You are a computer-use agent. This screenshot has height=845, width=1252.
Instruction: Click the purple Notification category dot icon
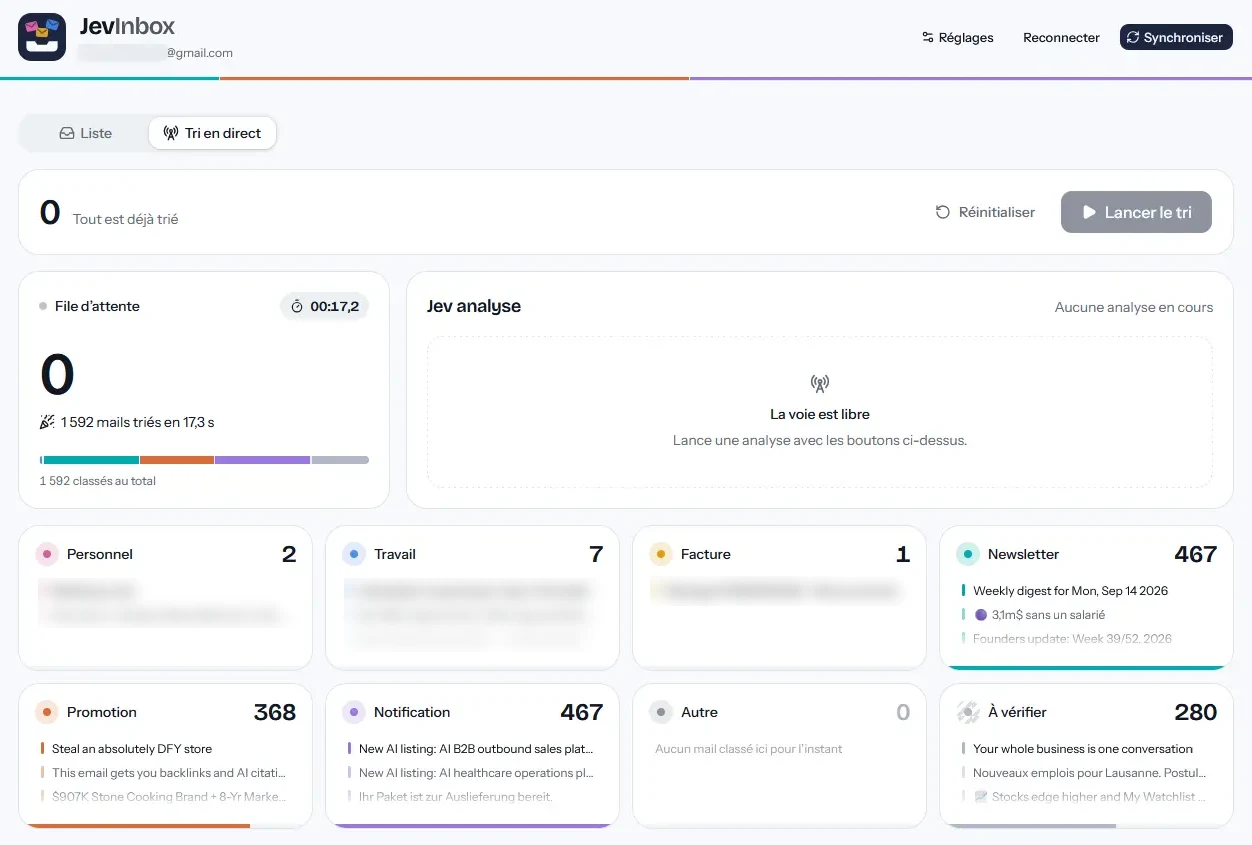point(354,712)
